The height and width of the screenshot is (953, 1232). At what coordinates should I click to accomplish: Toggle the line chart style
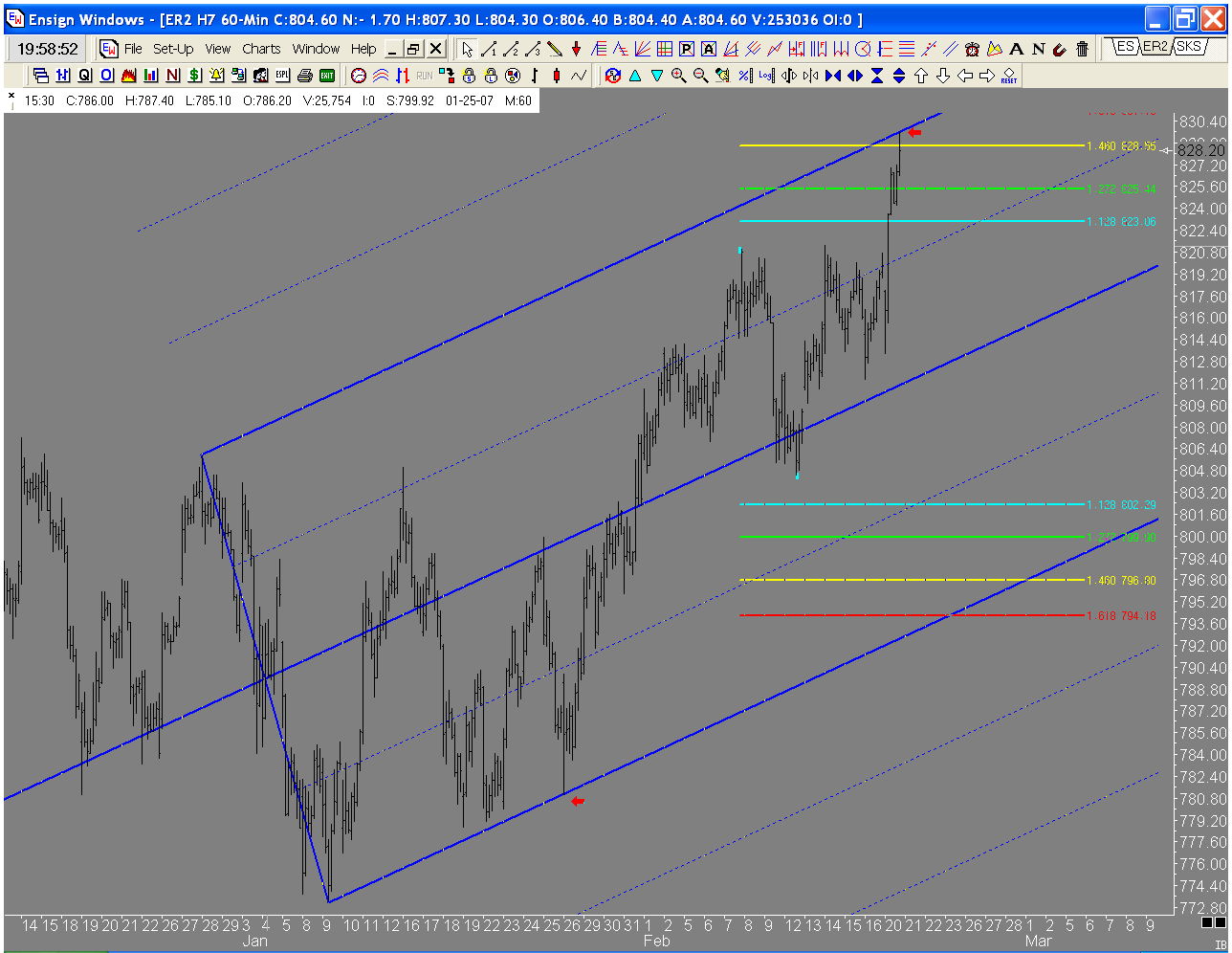point(579,76)
